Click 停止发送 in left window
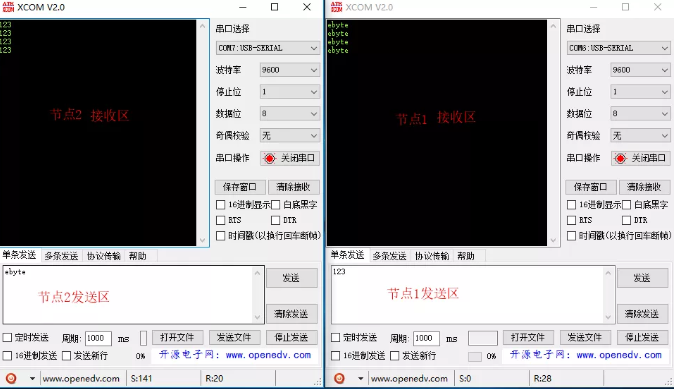Screen dimensions: 674x389 [291, 337]
